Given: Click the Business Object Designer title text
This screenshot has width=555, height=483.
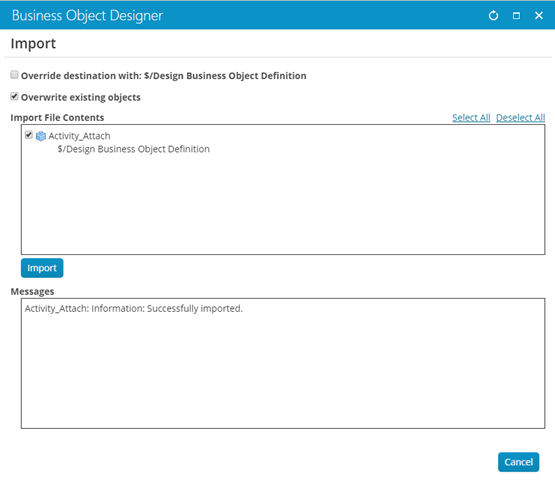Looking at the screenshot, I should [x=87, y=16].
